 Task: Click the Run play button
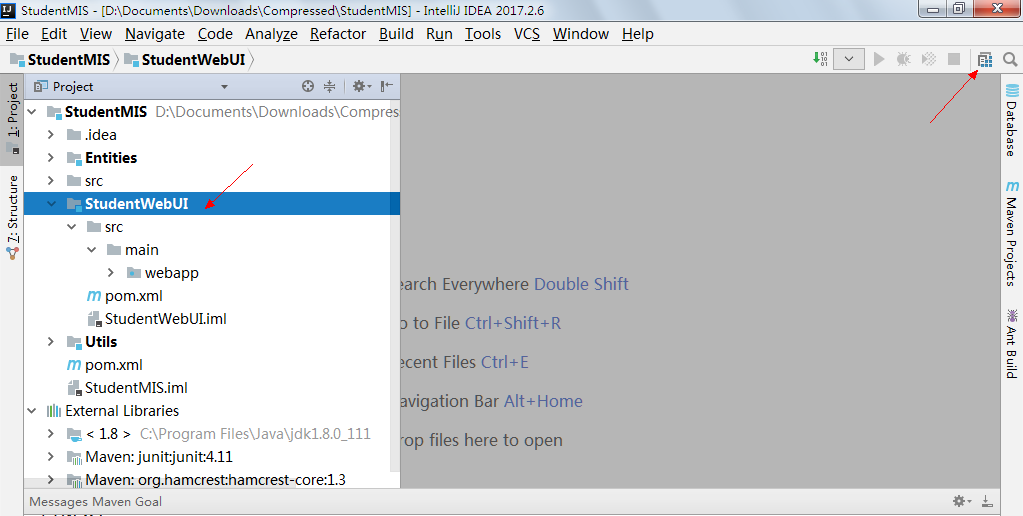click(879, 59)
